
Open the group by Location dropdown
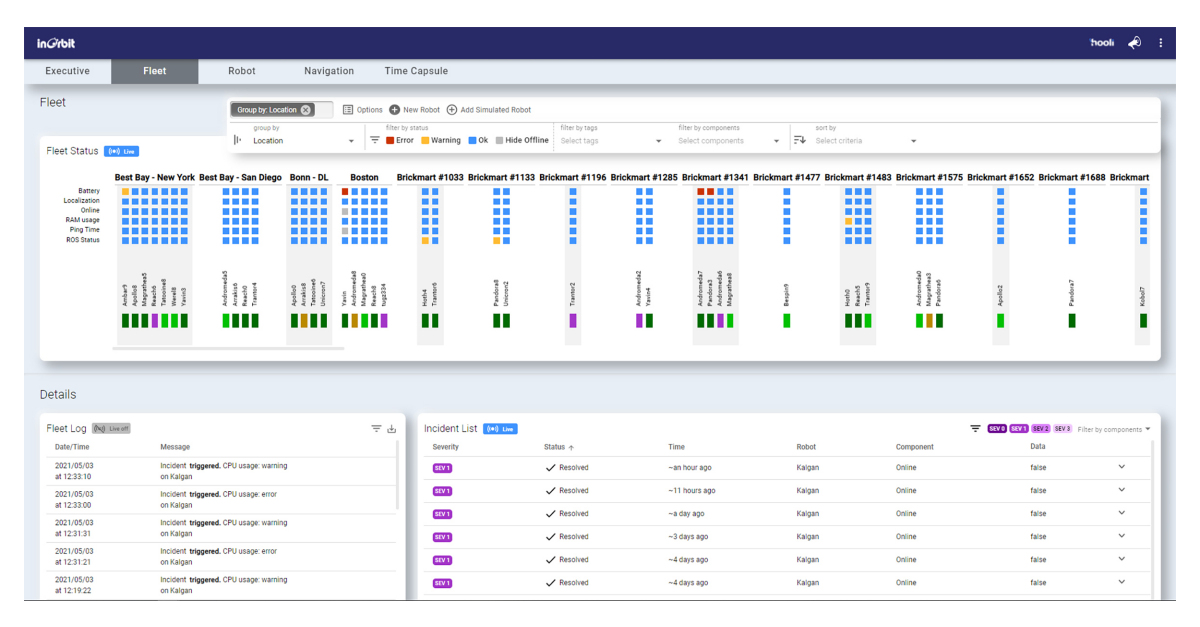point(304,141)
